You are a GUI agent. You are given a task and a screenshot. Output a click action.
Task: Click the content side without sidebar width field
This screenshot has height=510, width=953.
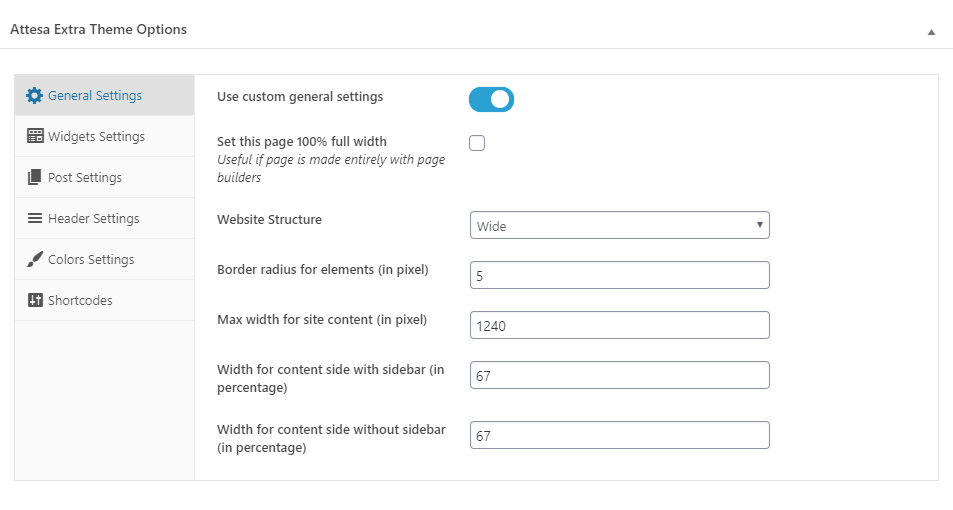coord(619,435)
